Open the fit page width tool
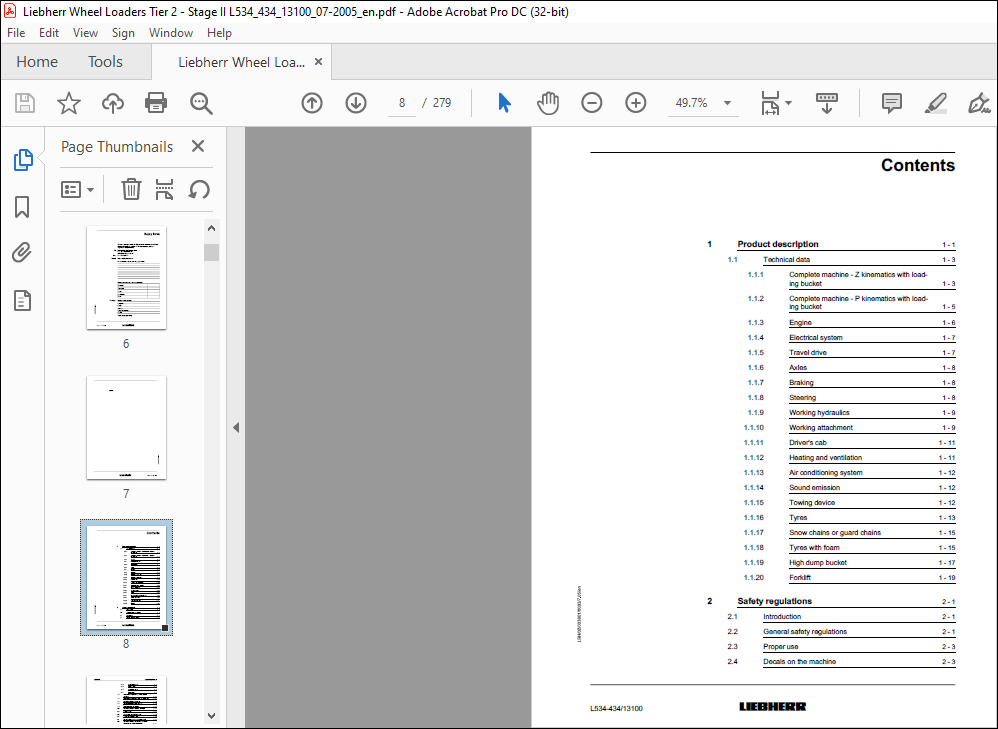The width and height of the screenshot is (998, 729). pos(770,103)
